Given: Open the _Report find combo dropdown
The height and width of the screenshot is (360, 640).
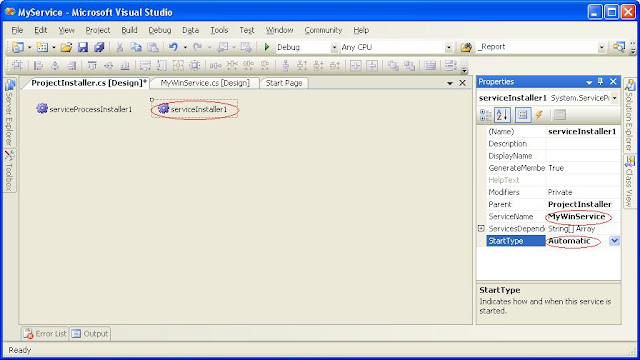Looking at the screenshot, I should [601, 47].
